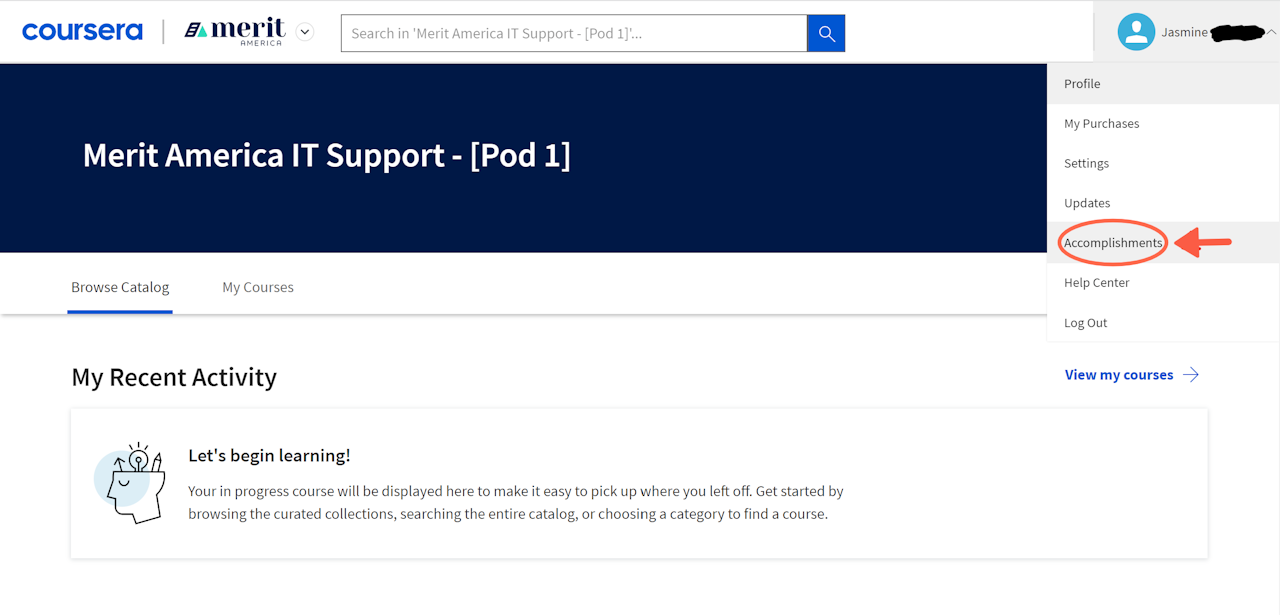Open Updates from the account menu
This screenshot has height=615, width=1280.
(1163, 203)
